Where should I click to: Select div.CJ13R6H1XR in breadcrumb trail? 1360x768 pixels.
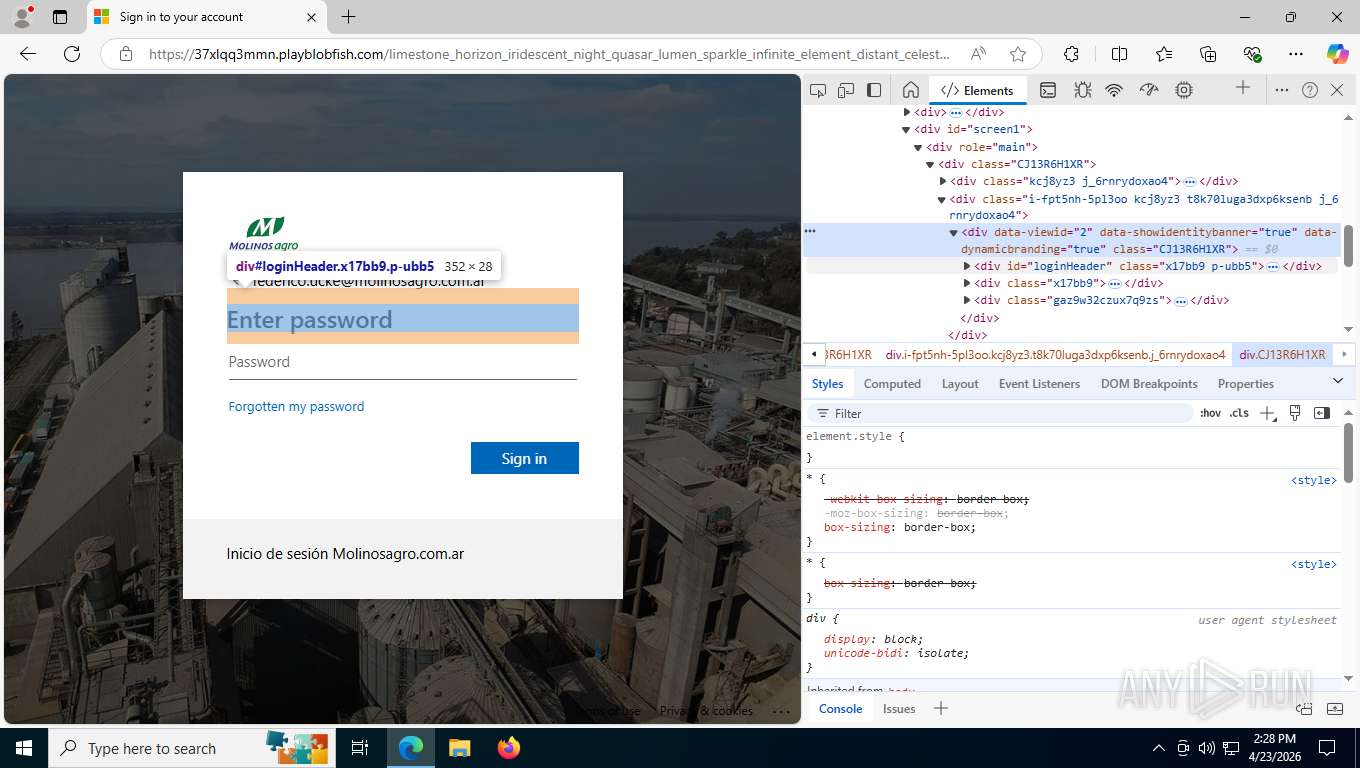coord(1282,354)
